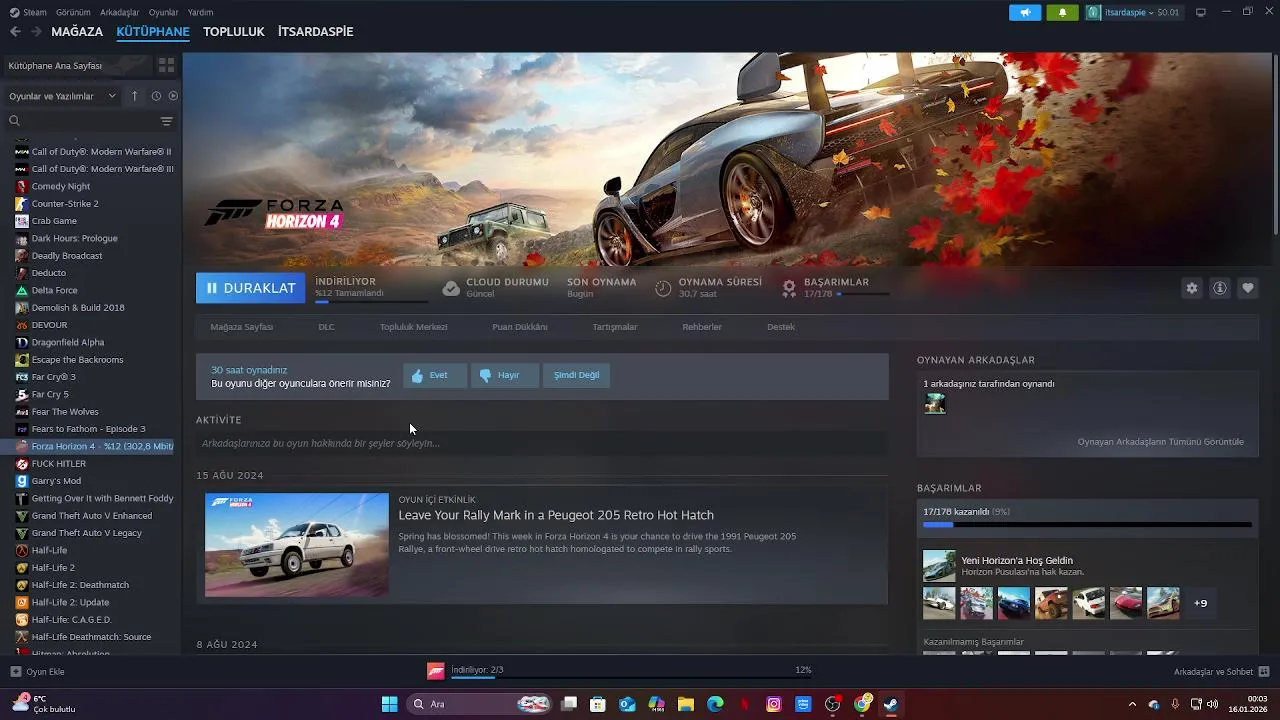Open Forza Horizon 4 manage gear icon
The image size is (1280, 720).
tap(1192, 288)
